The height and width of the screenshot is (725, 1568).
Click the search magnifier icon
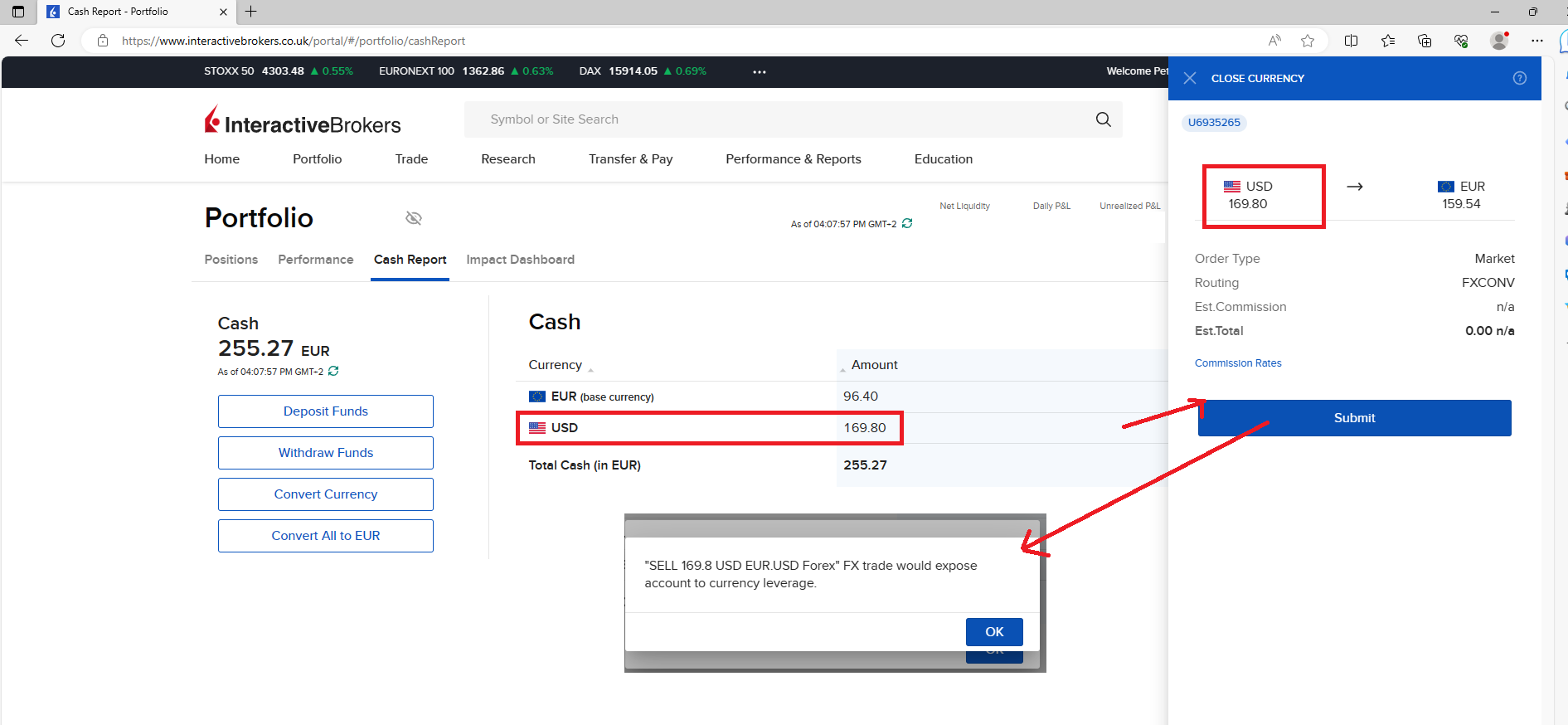pyautogui.click(x=1103, y=119)
